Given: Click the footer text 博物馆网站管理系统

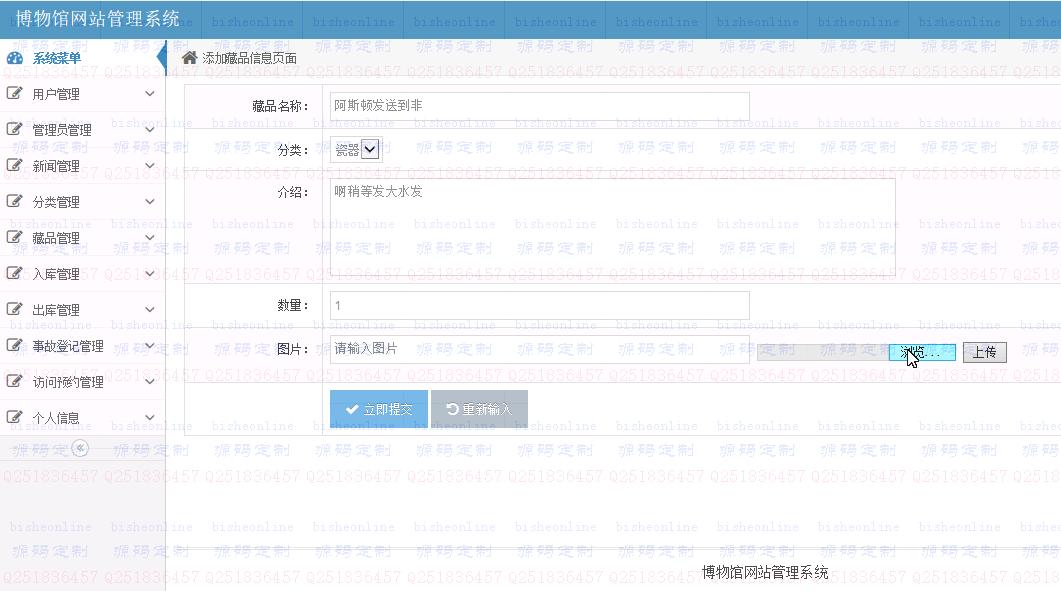Looking at the screenshot, I should (765, 573).
